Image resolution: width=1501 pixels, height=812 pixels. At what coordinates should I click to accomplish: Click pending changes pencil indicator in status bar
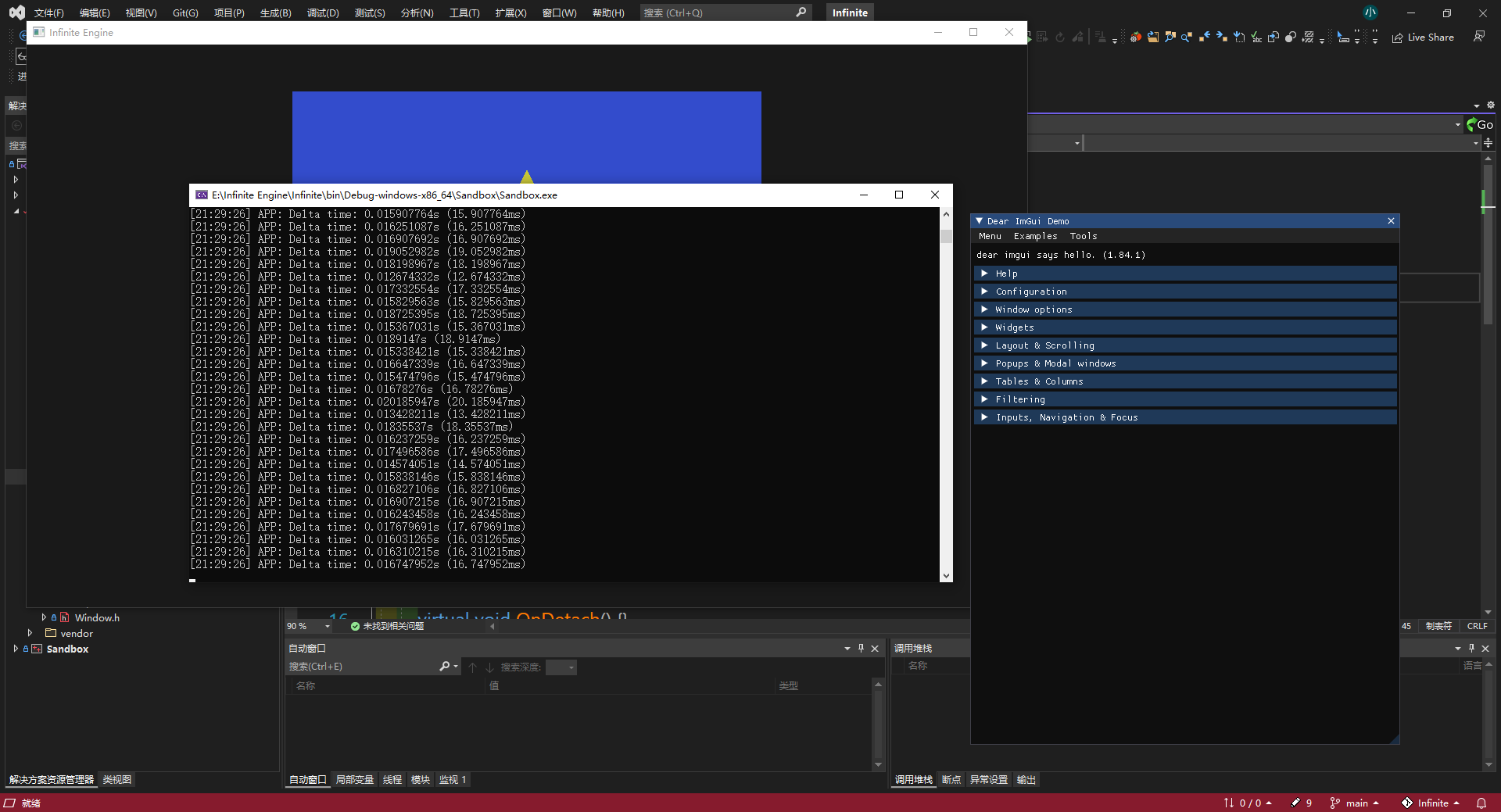click(x=1302, y=803)
